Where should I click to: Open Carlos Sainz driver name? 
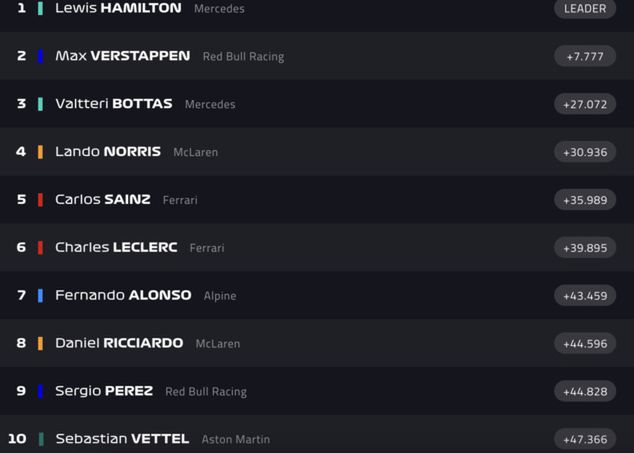(x=102, y=200)
